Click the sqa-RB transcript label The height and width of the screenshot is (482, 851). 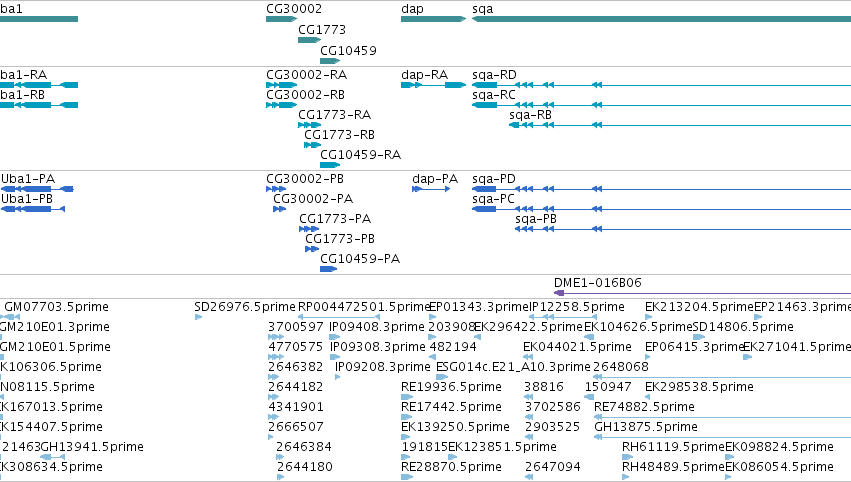click(530, 115)
